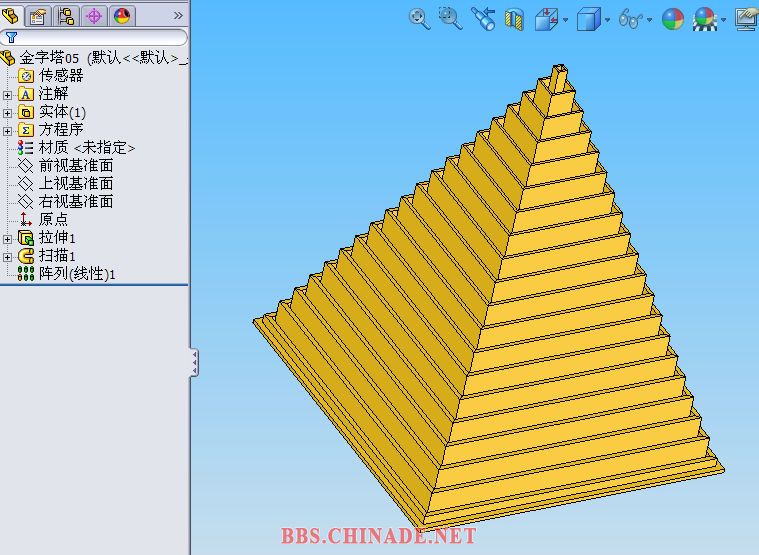The width and height of the screenshot is (759, 555).
Task: Switch to the PropertyManager tab
Action: click(38, 15)
